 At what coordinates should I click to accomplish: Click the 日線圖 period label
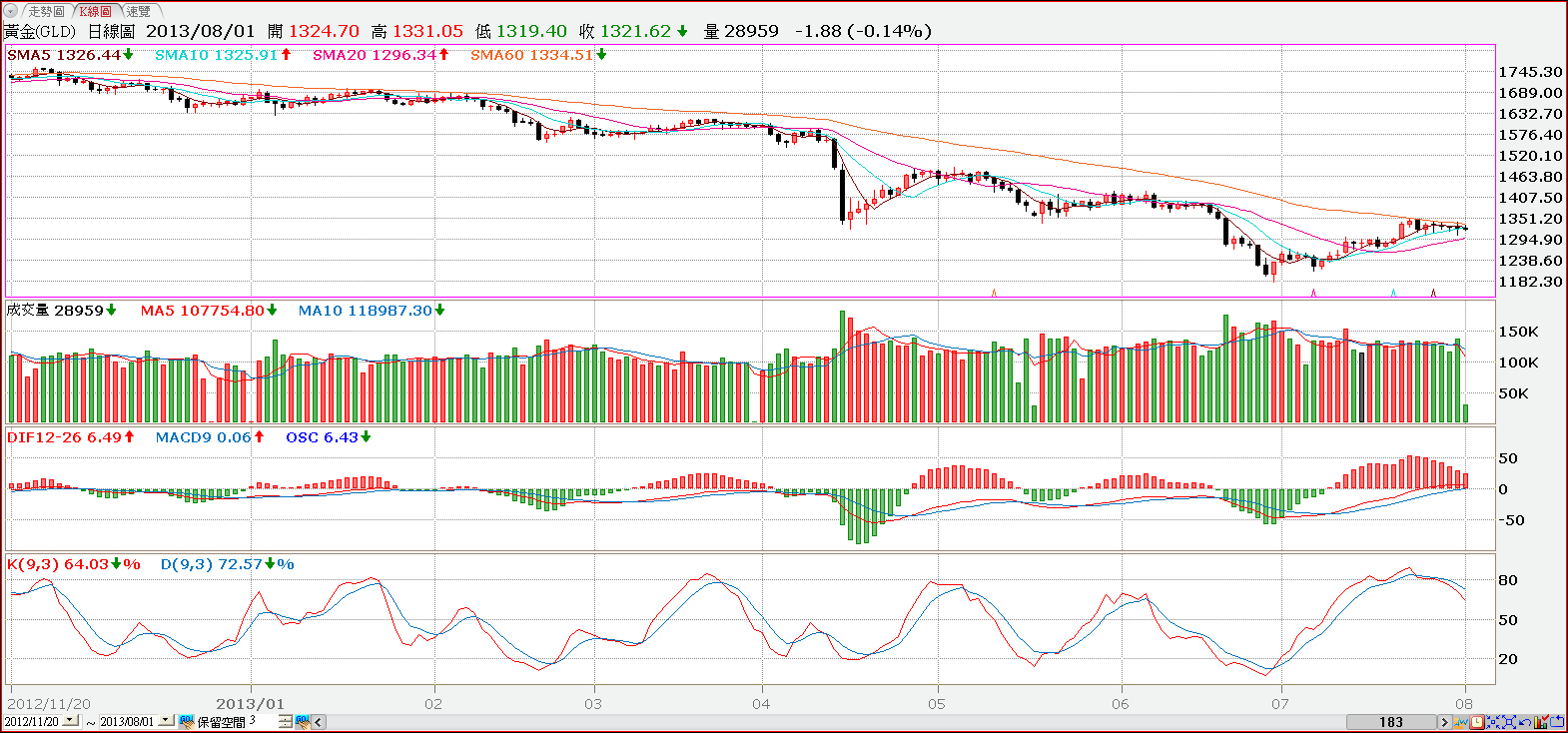pos(111,32)
